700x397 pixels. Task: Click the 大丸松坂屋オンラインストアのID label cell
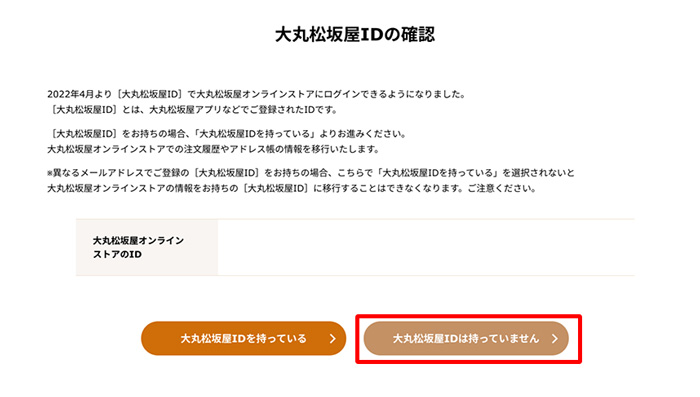147,247
